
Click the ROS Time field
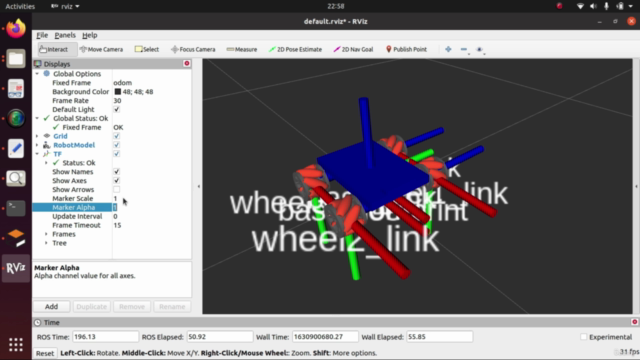tap(105, 337)
